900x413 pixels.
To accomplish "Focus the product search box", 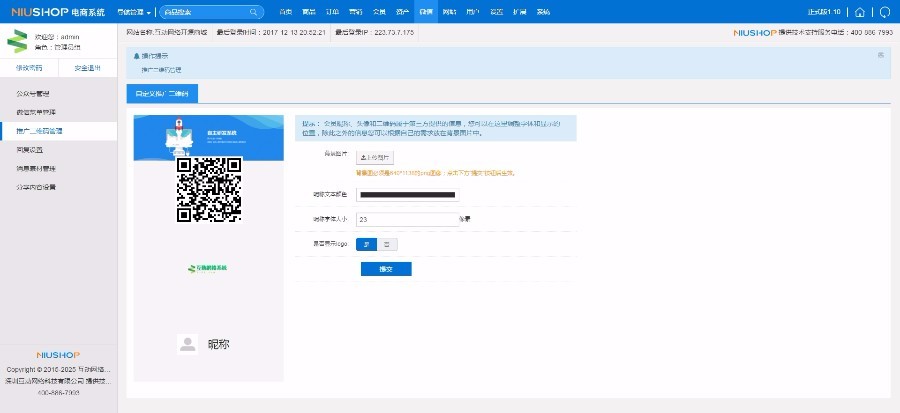I will 211,12.
